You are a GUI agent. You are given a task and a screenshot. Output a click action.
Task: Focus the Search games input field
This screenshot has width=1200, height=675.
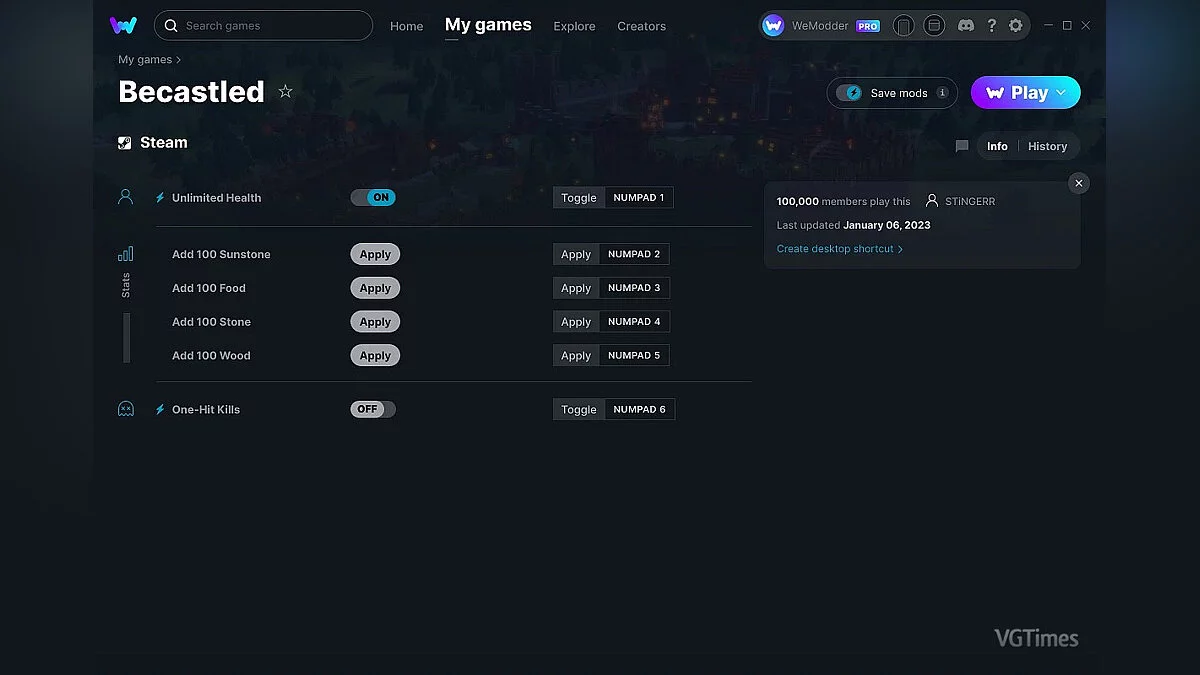270,25
